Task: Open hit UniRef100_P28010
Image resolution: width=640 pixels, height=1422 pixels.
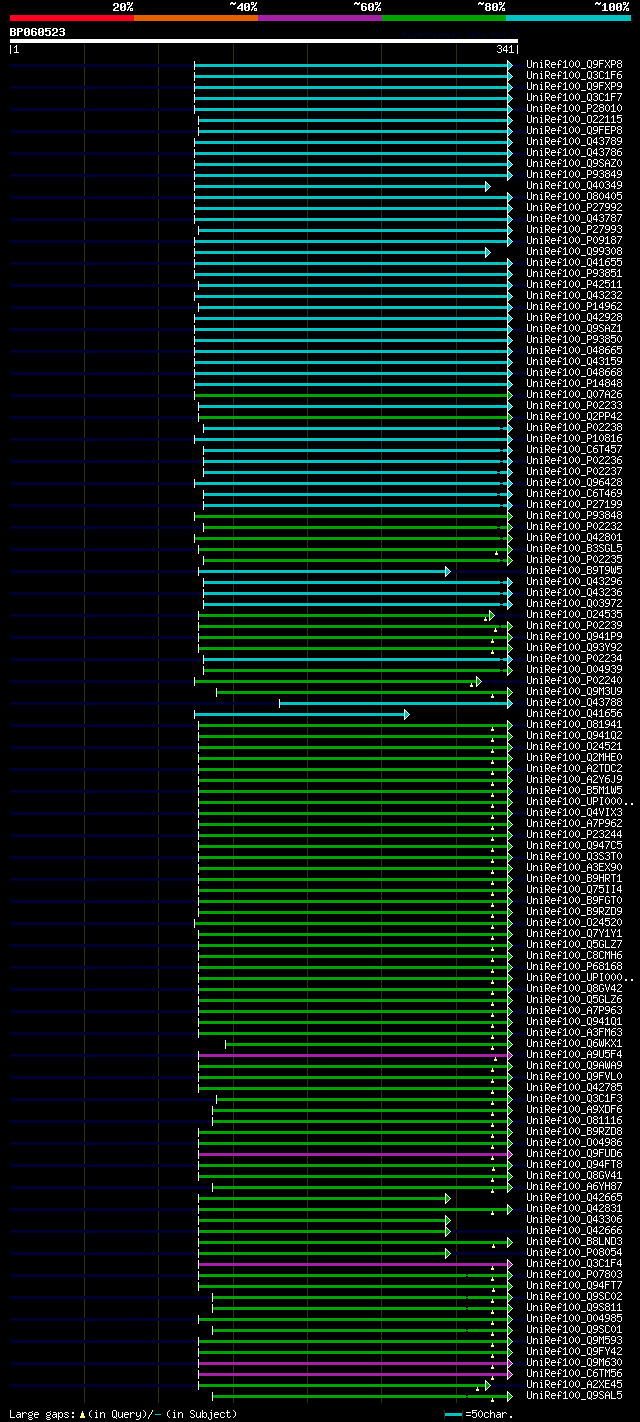Action: (x=574, y=109)
